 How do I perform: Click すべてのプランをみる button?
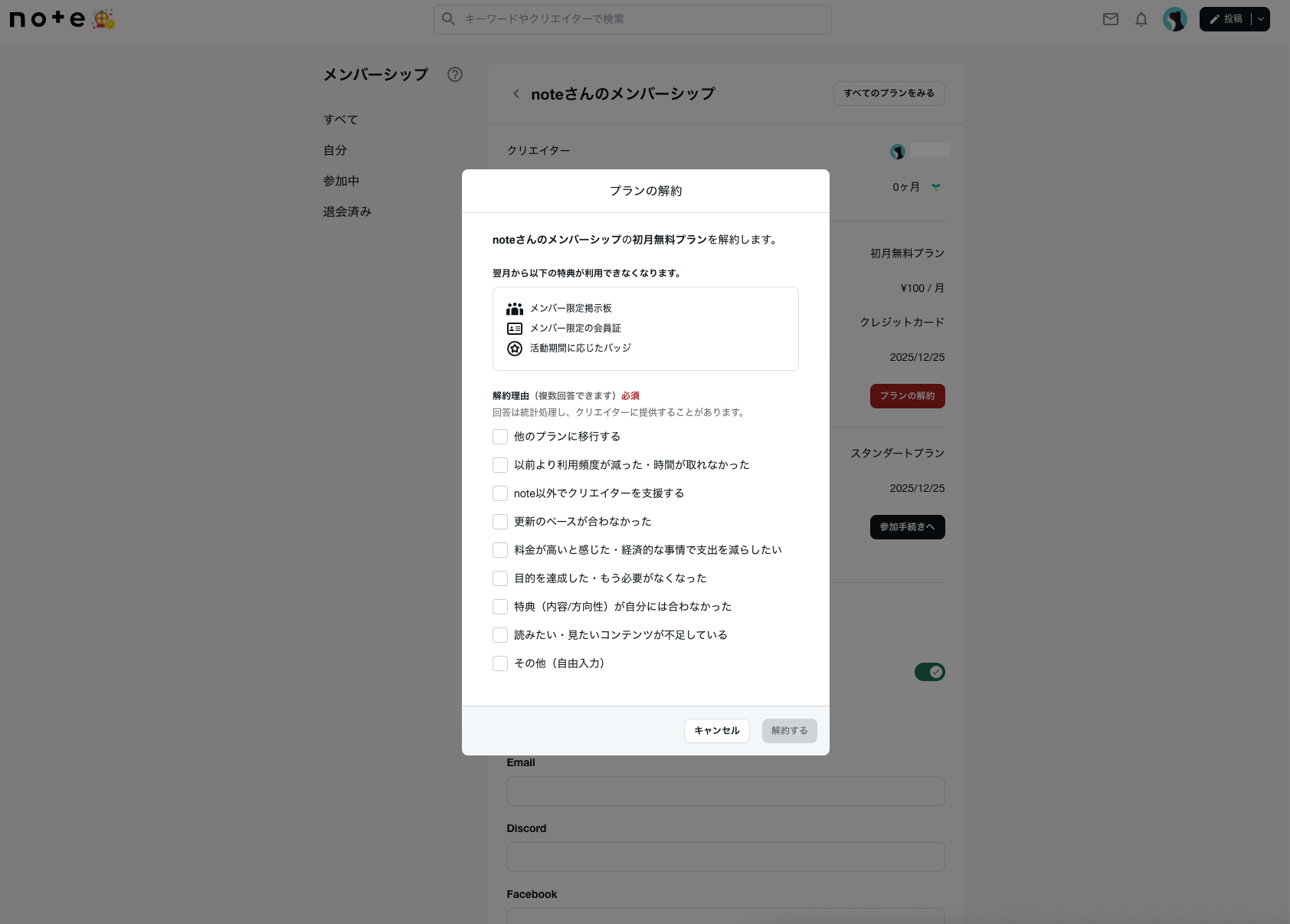coord(889,93)
